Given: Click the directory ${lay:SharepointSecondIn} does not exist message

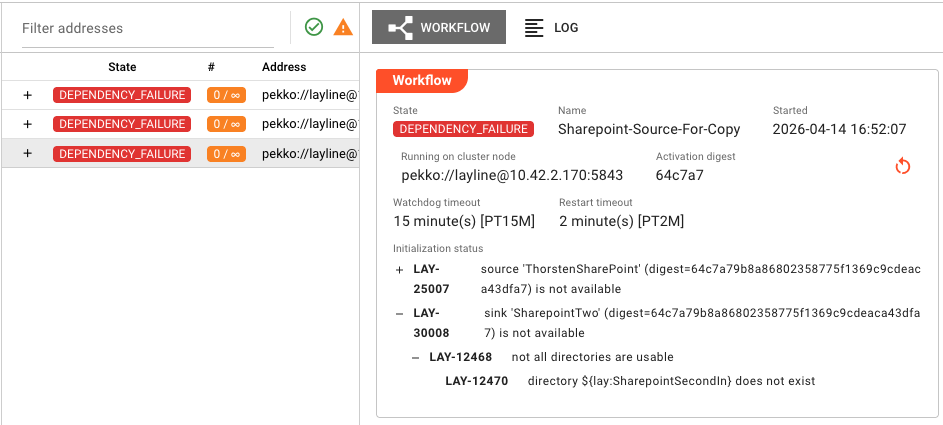Looking at the screenshot, I should coord(671,381).
